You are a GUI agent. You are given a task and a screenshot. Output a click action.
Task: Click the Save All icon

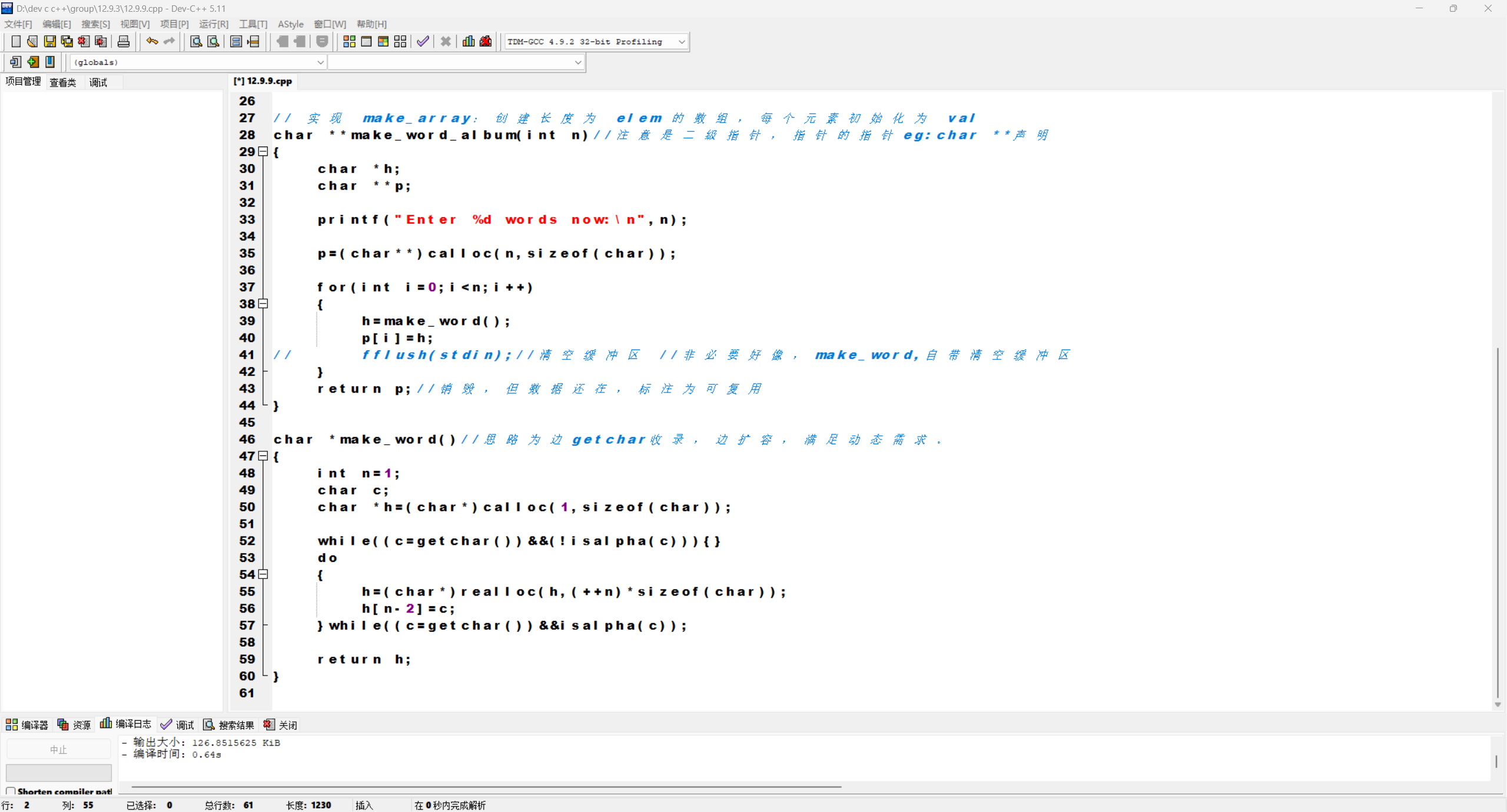click(x=67, y=41)
